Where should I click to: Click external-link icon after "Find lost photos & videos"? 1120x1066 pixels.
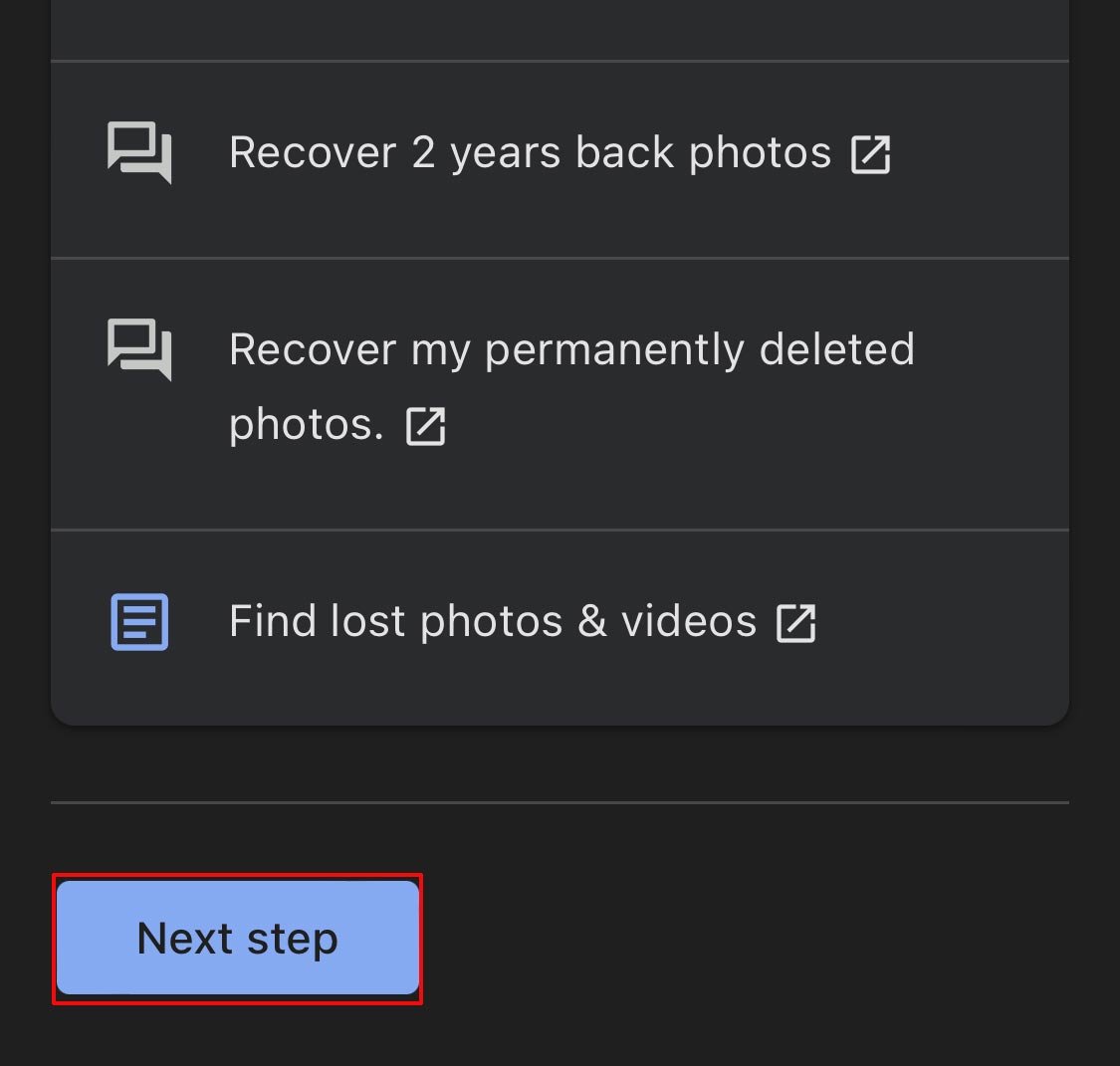(795, 623)
